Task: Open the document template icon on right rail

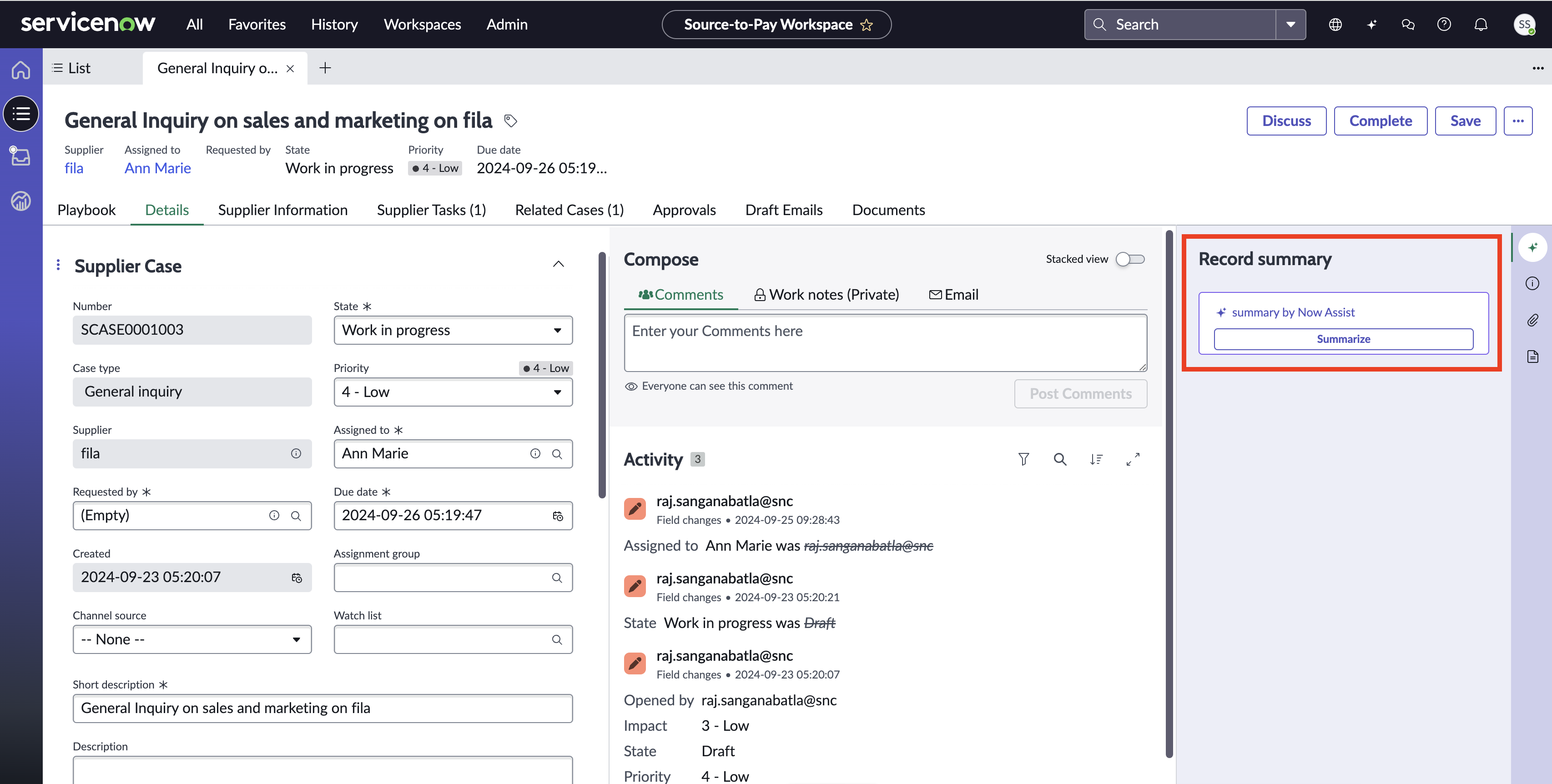Action: 1533,357
